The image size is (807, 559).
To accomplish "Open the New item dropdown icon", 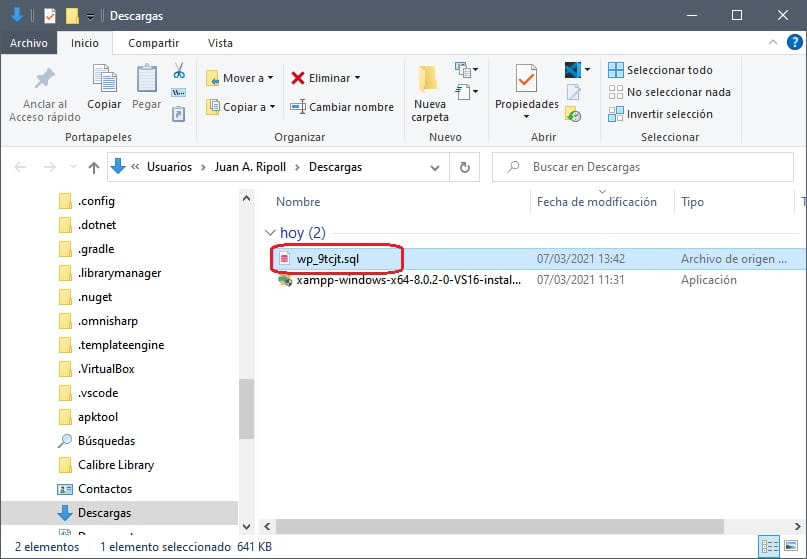I will click(x=466, y=69).
